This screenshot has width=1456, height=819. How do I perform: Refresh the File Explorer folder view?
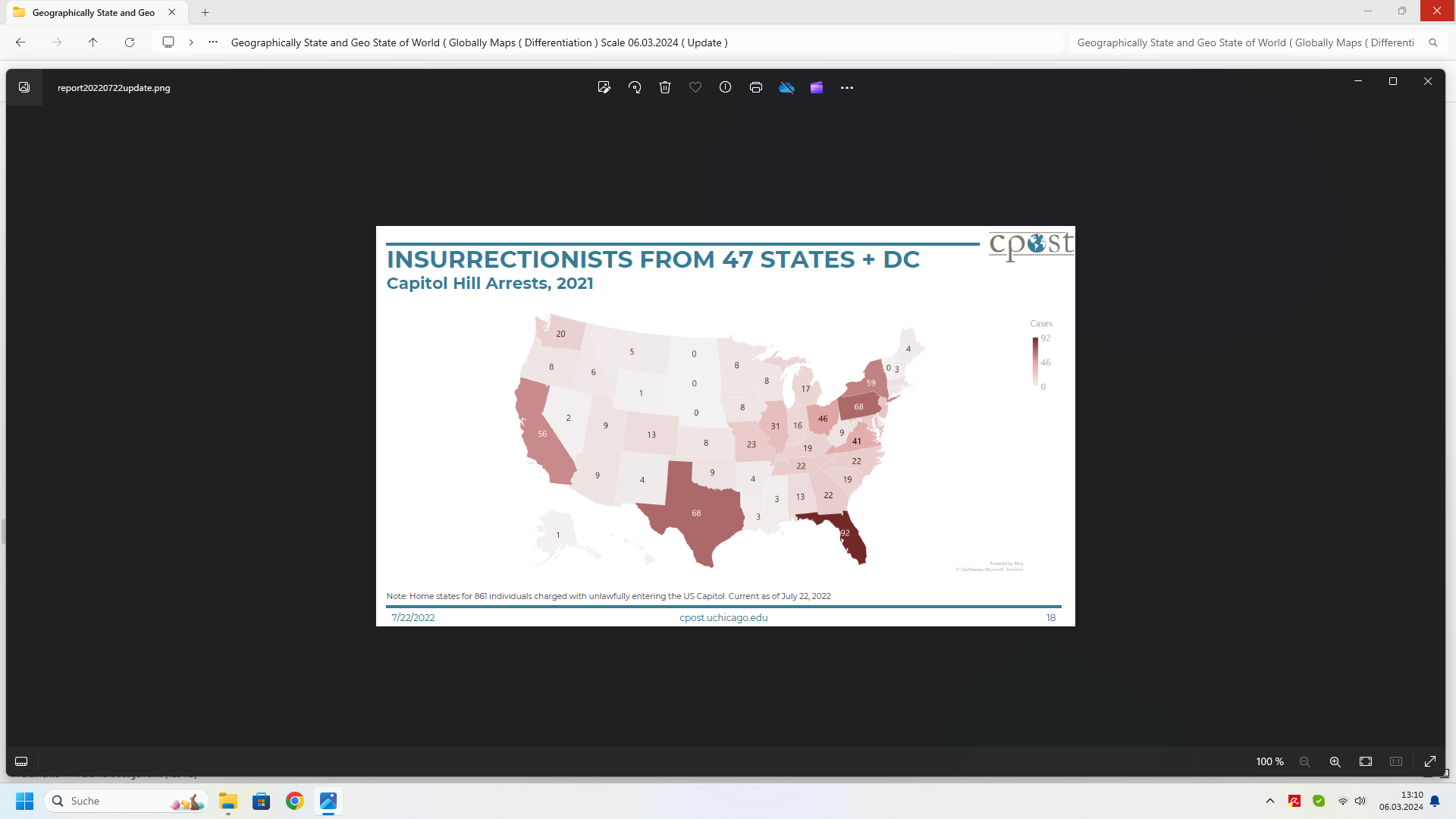130,42
